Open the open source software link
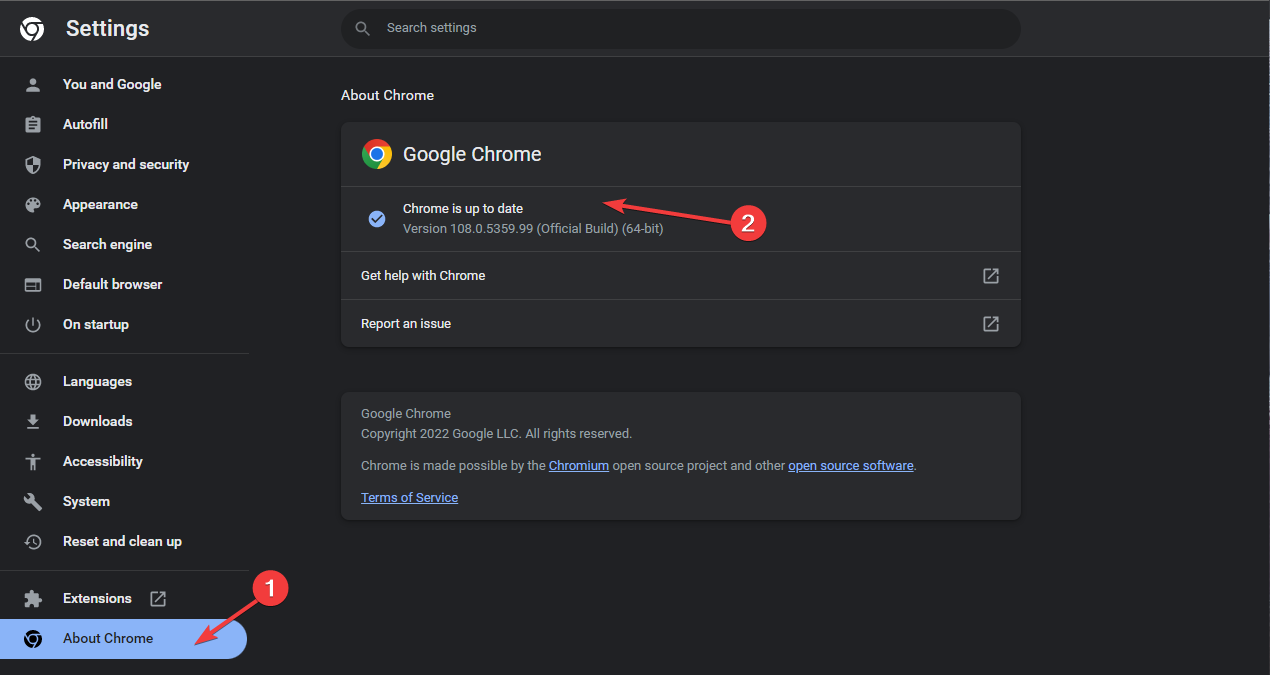The image size is (1270, 675). point(851,465)
